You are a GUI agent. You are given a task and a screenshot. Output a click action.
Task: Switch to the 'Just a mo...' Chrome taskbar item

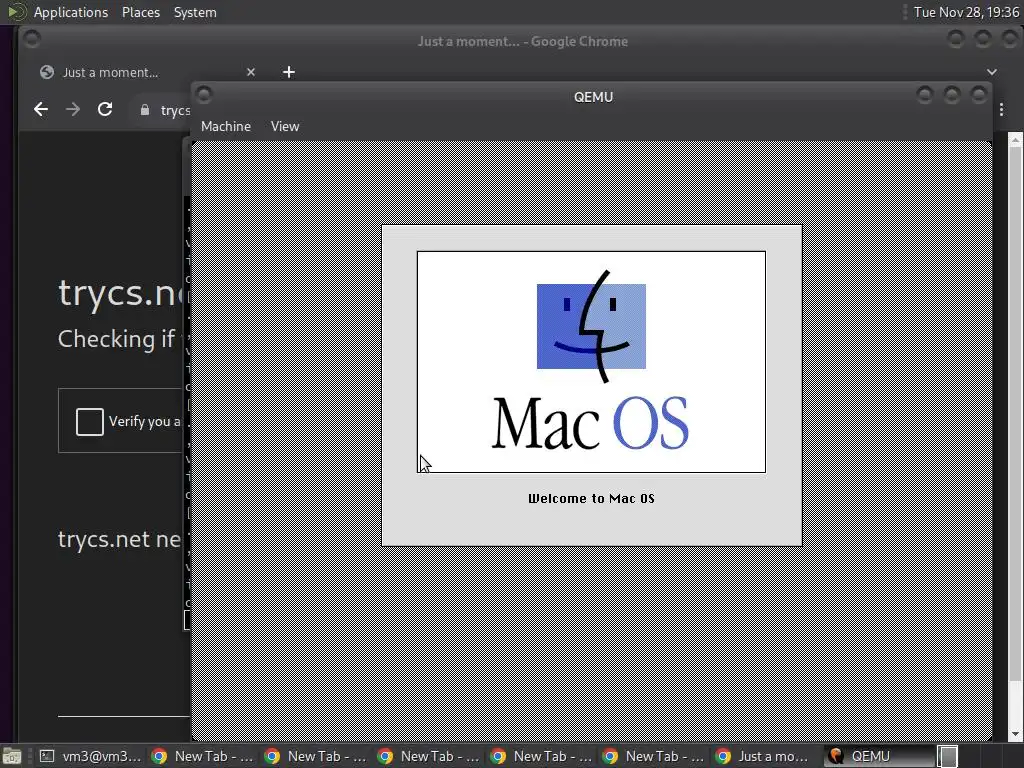[x=765, y=756]
